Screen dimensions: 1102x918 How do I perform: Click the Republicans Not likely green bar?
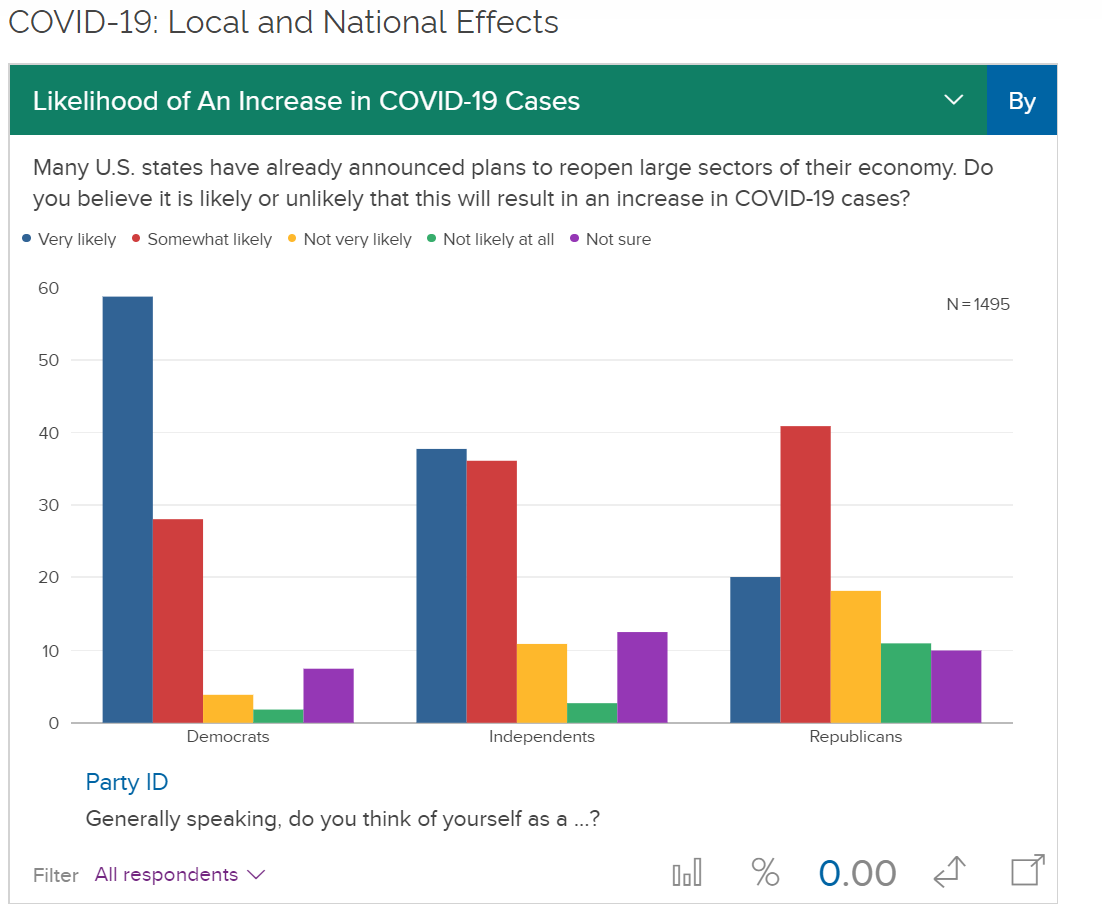[905, 682]
